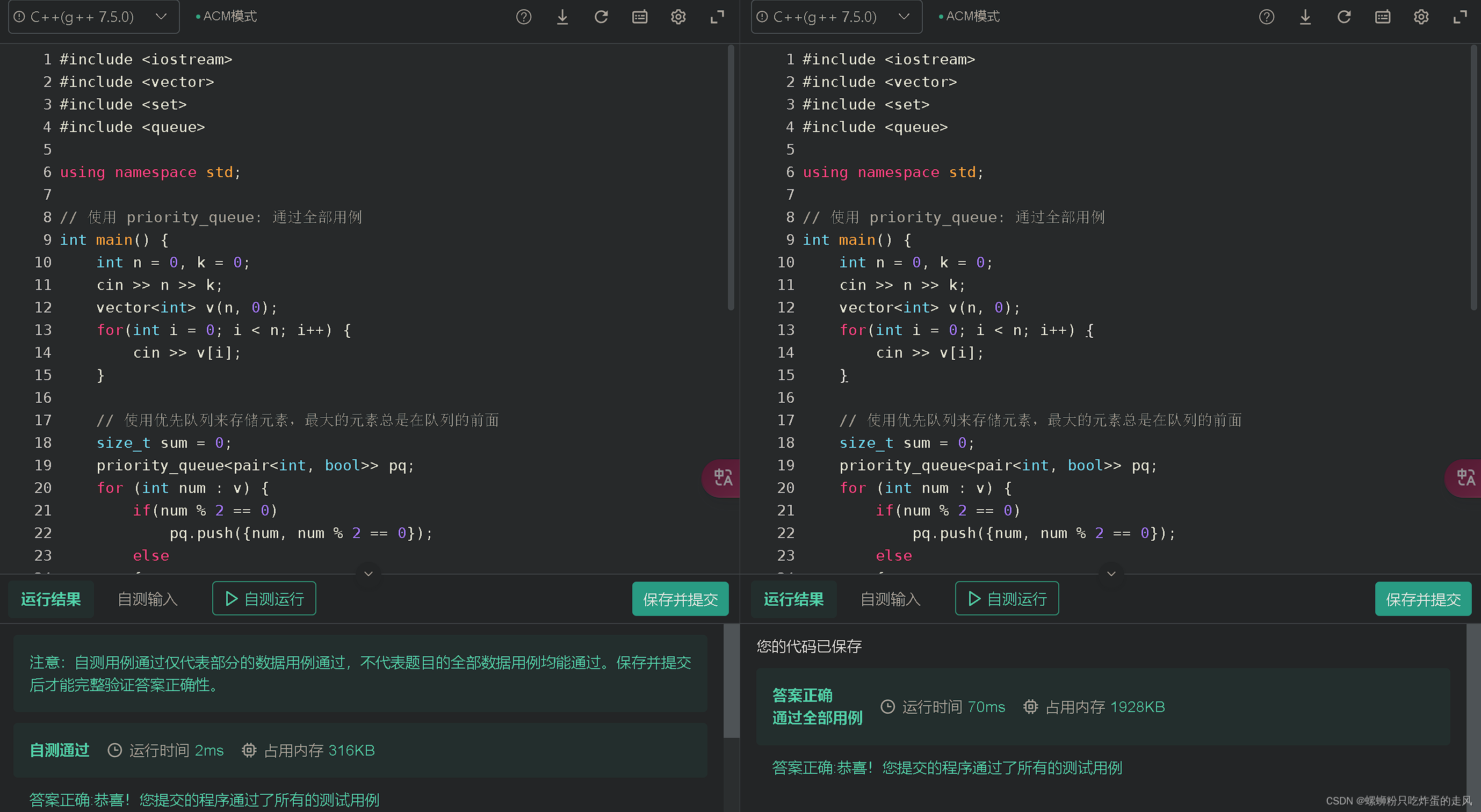
Task: Click translate floating icon in left editor
Action: pos(722,477)
